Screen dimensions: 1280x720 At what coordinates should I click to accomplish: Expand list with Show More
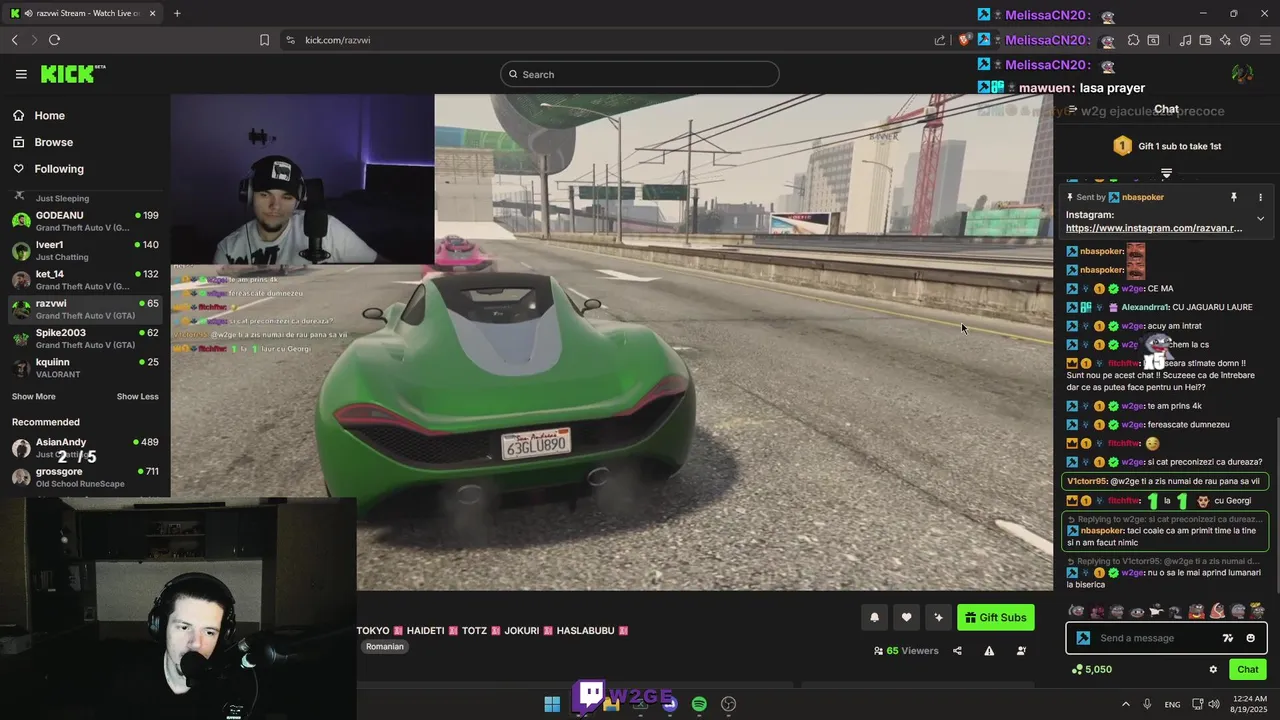34,397
